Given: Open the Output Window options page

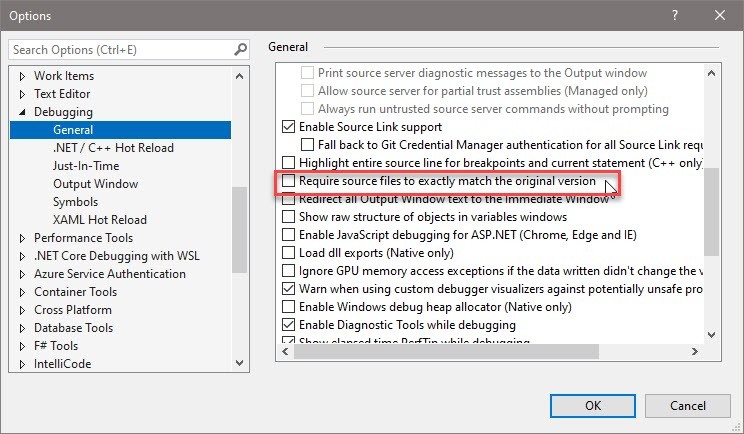Looking at the screenshot, I should [x=96, y=184].
